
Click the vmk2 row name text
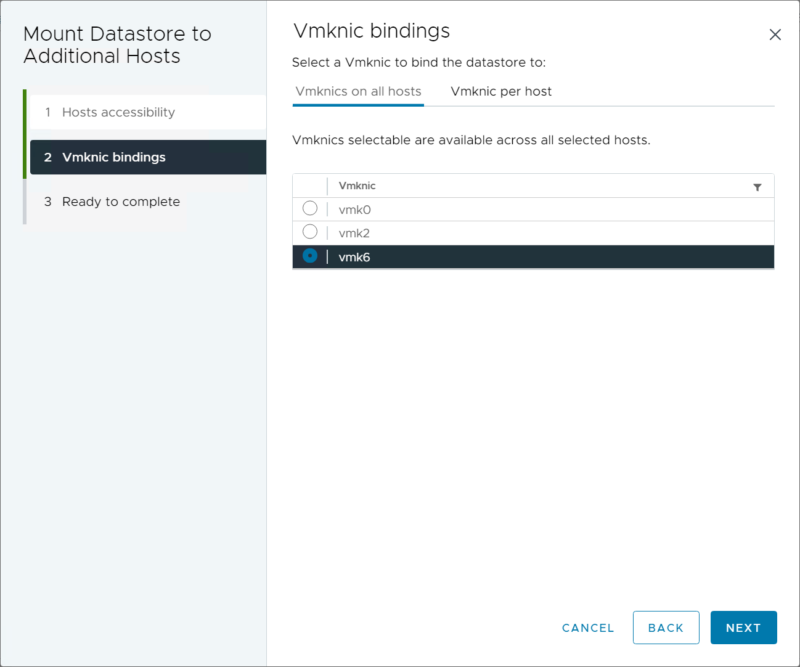coord(355,233)
